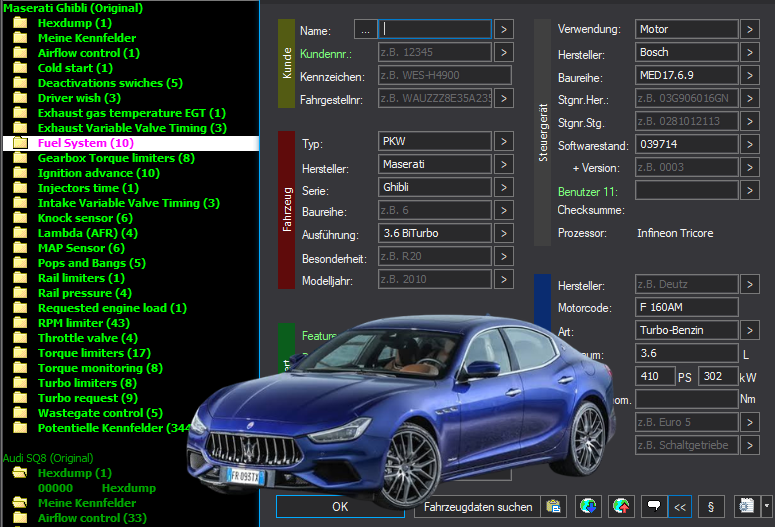Select Airflow control (33) under Audi SQ8
The image size is (775, 527).
coord(92,518)
